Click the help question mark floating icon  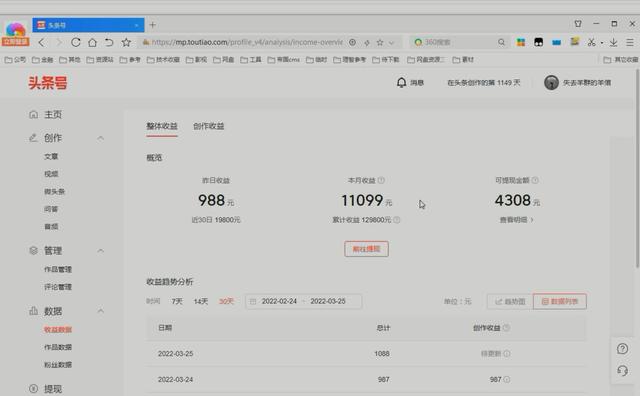pyautogui.click(x=622, y=349)
